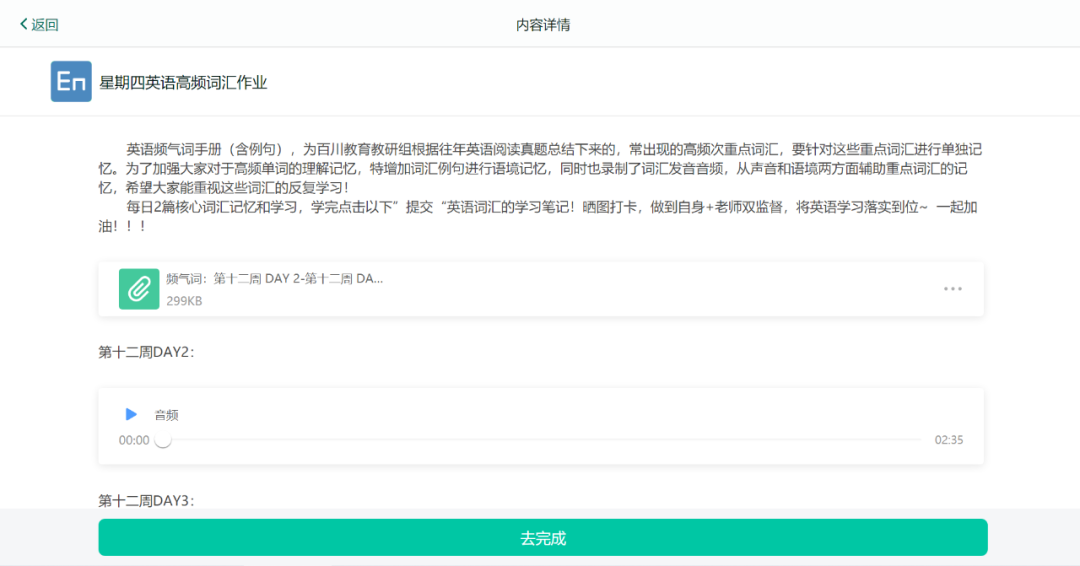Image resolution: width=1080 pixels, height=566 pixels.
Task: Click the blue En course icon
Action: pyautogui.click(x=71, y=81)
